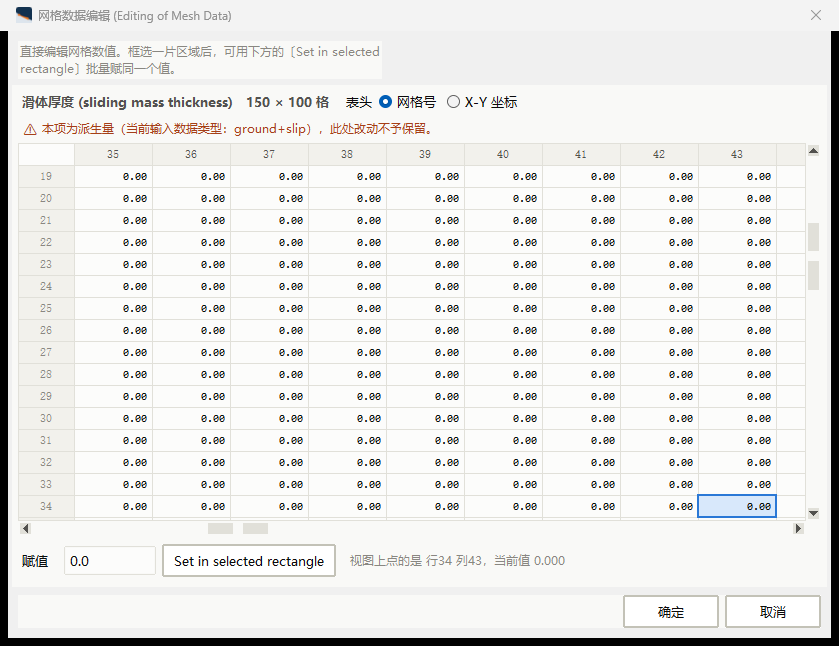Click the vertical scrollbar down arrow
Image resolution: width=839 pixels, height=646 pixels.
pos(813,513)
